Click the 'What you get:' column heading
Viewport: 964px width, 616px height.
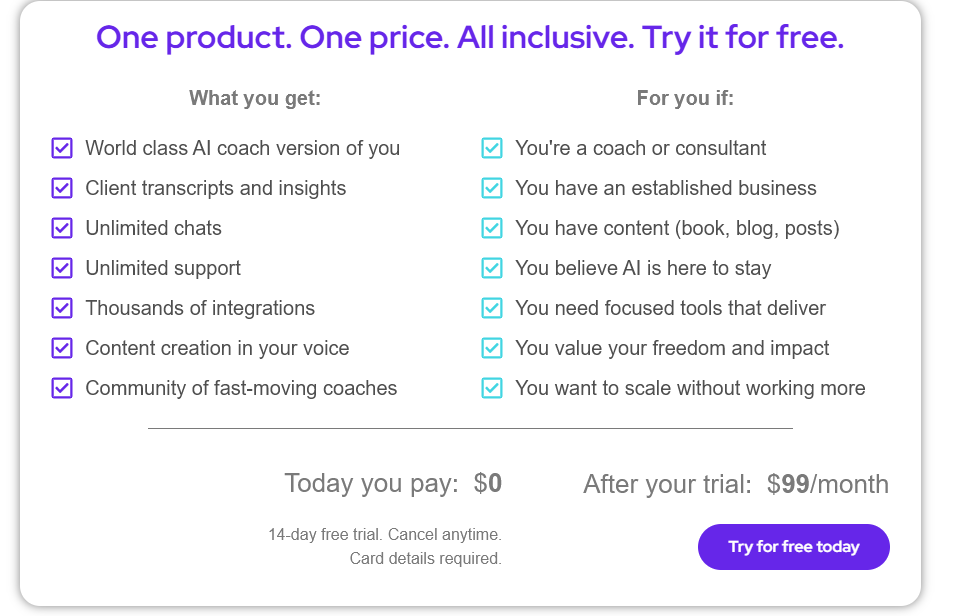(x=255, y=98)
